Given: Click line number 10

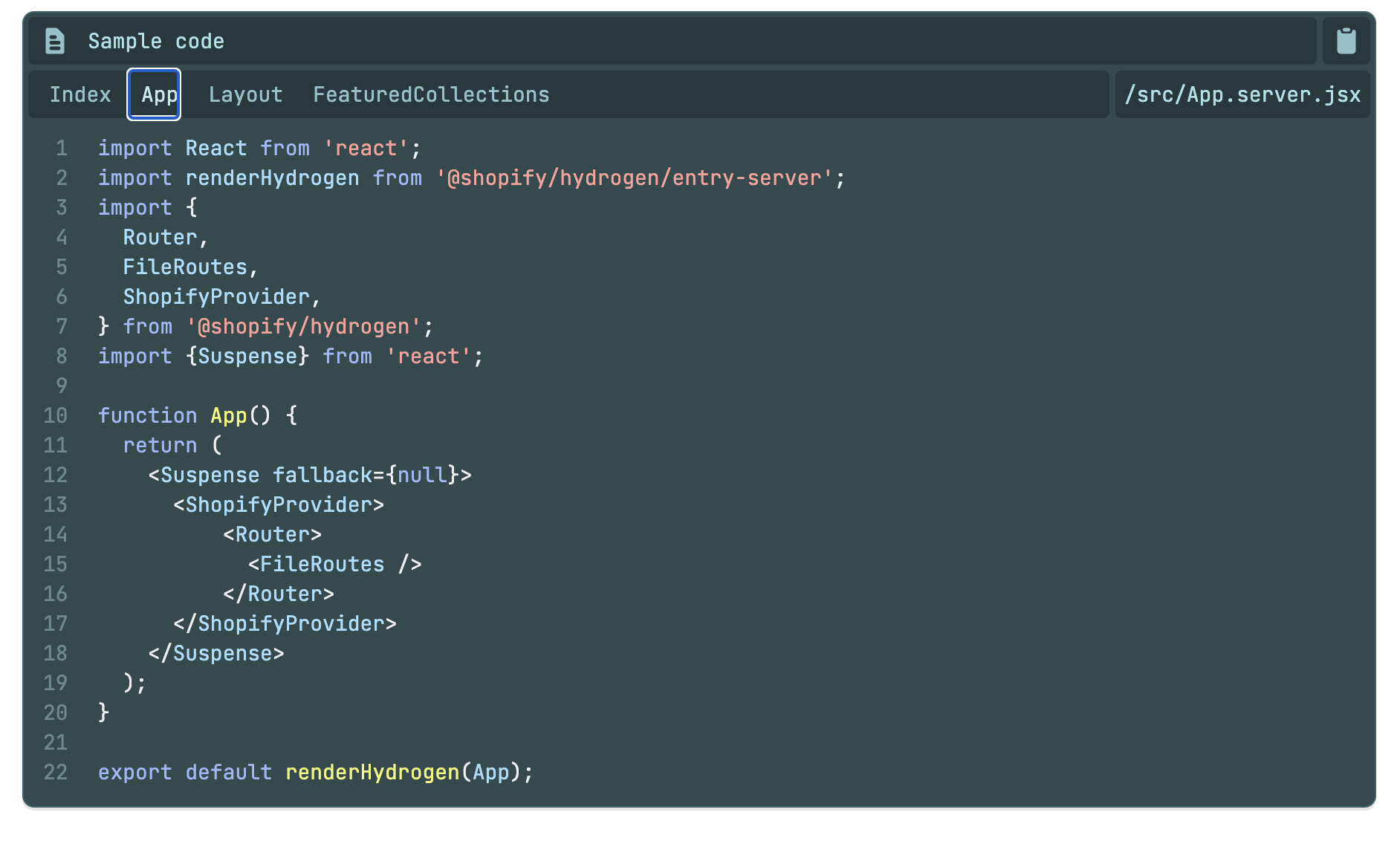Looking at the screenshot, I should (56, 415).
